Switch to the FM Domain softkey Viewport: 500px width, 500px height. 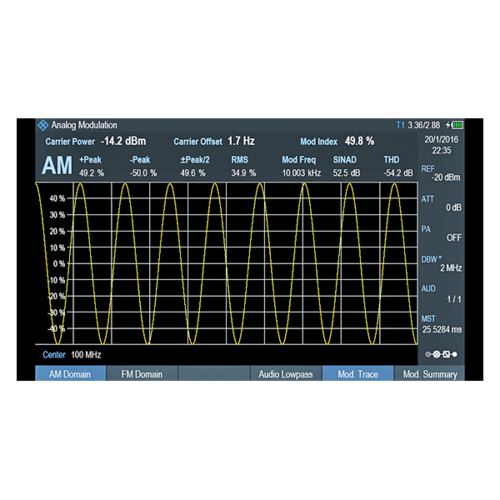pos(142,374)
